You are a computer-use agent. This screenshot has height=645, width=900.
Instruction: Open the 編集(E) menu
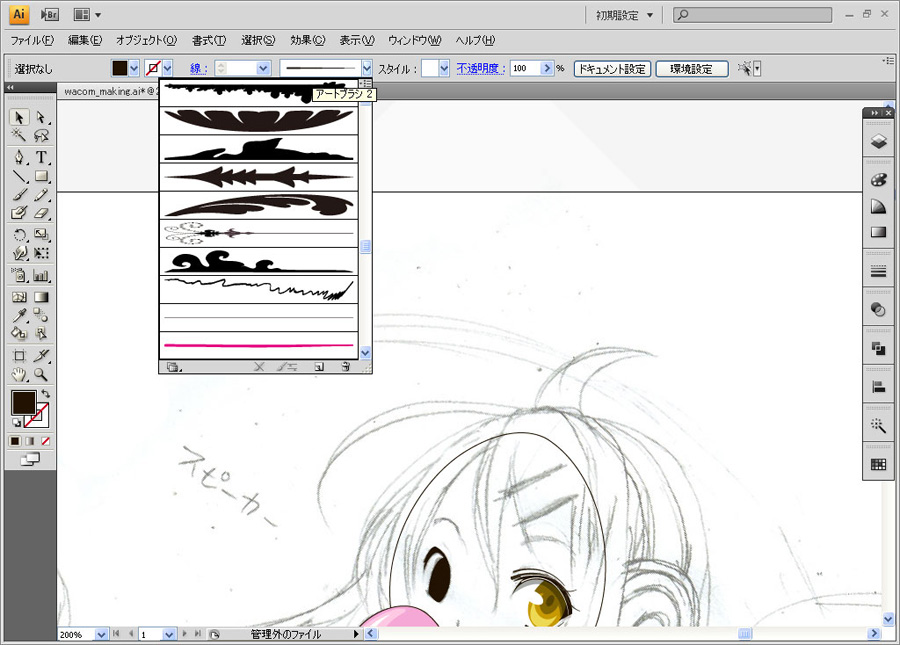84,40
